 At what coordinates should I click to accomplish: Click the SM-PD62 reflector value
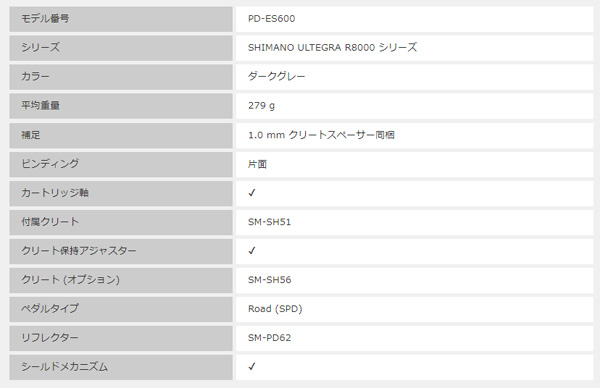(x=269, y=338)
